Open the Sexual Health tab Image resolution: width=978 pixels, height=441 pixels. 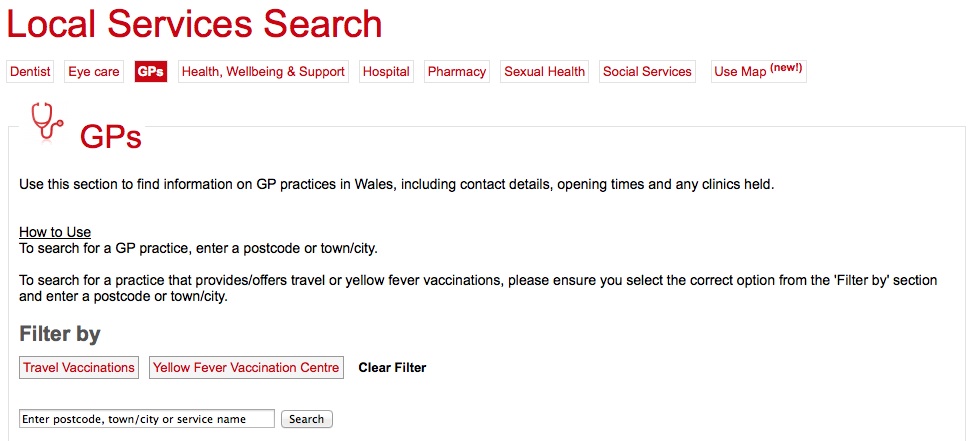545,72
